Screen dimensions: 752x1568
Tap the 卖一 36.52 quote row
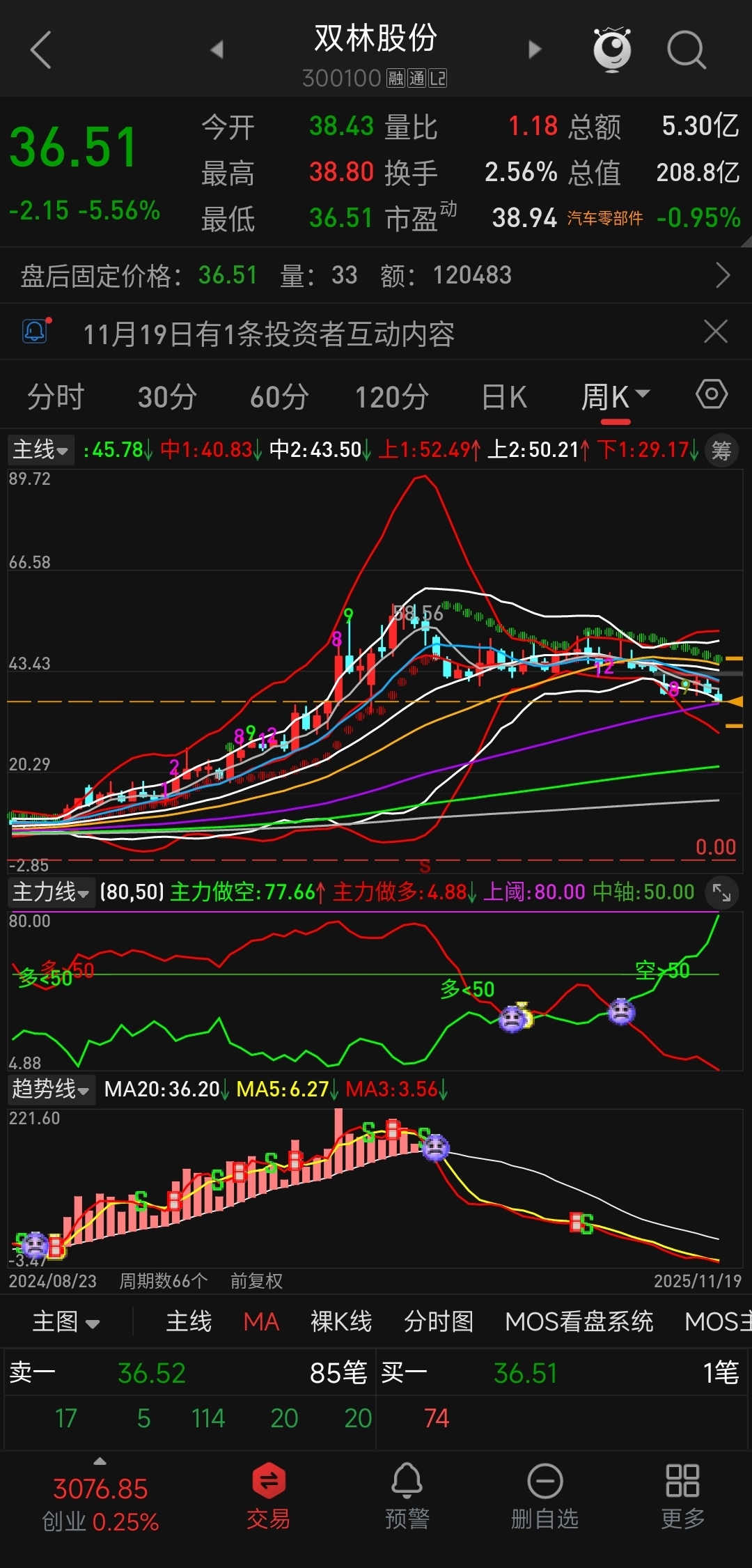189,1373
